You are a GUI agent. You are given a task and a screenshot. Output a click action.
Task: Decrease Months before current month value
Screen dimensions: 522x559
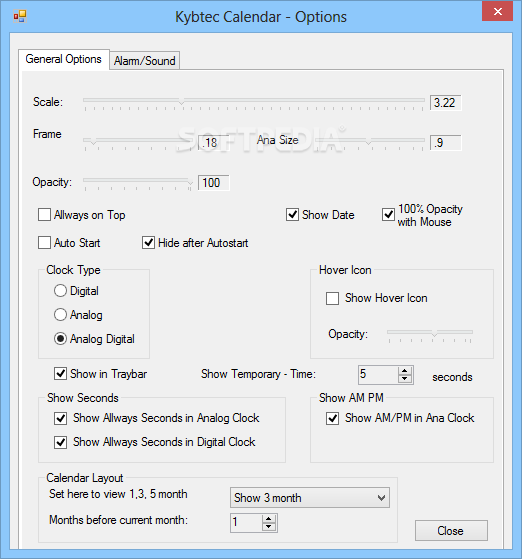click(x=269, y=527)
